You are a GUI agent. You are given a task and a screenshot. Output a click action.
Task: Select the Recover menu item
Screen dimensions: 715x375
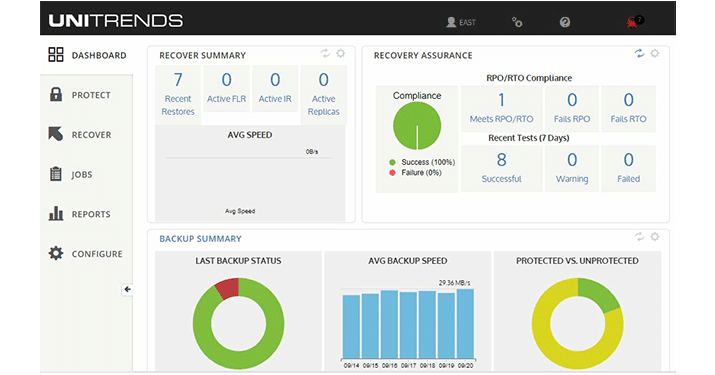[87, 135]
